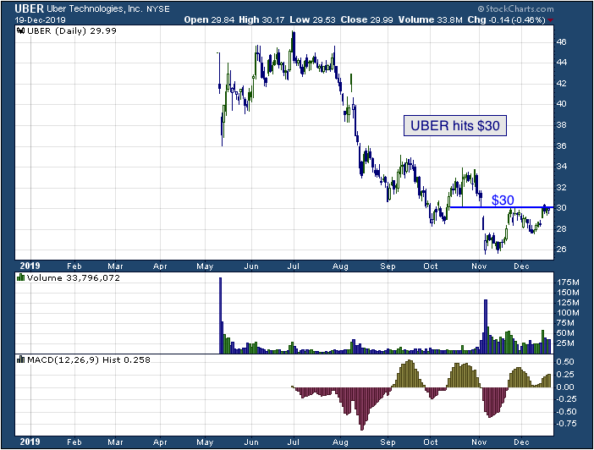The width and height of the screenshot is (594, 450).
Task: Click the NYSE exchange label
Action: click(x=158, y=9)
